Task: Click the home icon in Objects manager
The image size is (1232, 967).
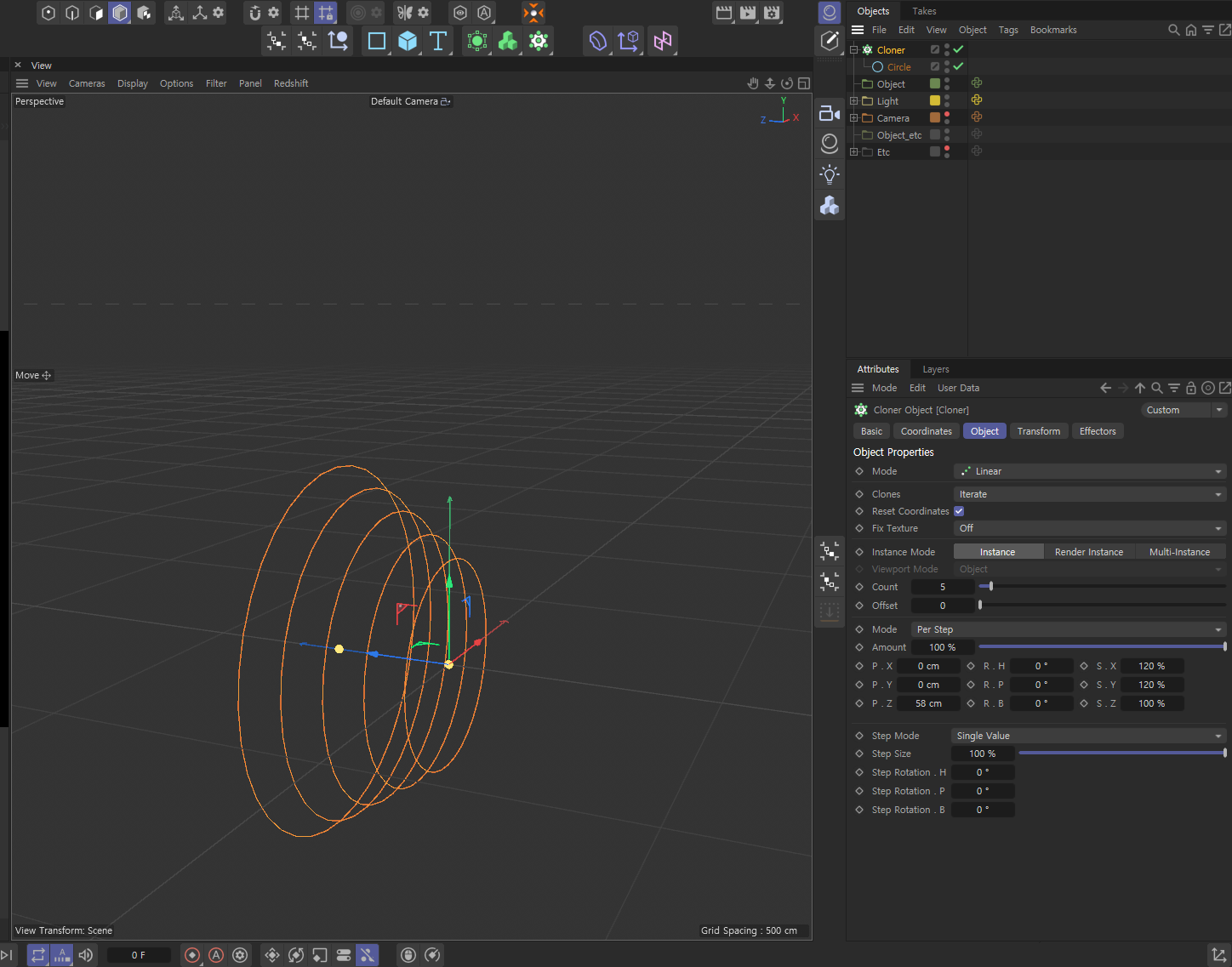Action: 1191,30
